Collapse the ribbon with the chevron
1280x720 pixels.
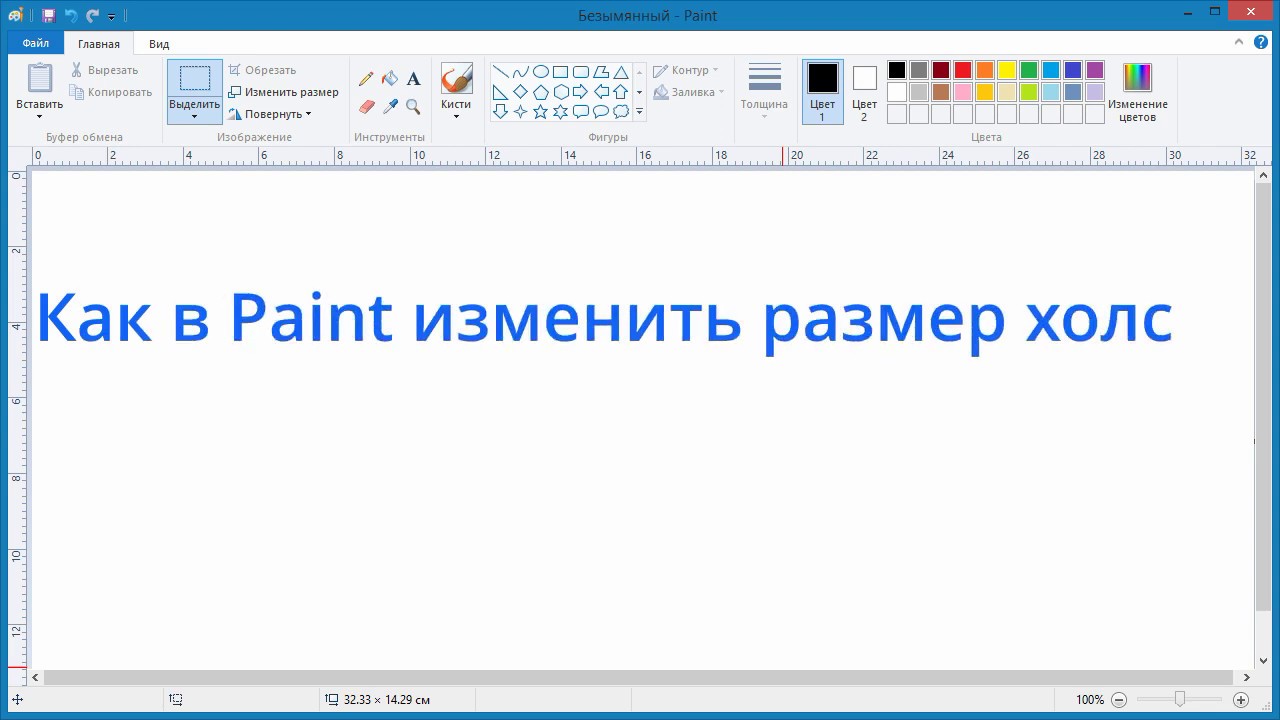coord(1240,42)
